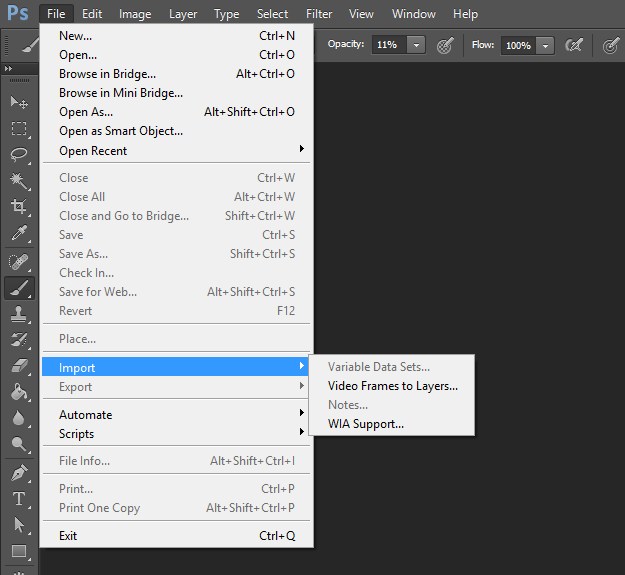Select the Horizontal Type tool
The image size is (625, 575).
pos(19,499)
